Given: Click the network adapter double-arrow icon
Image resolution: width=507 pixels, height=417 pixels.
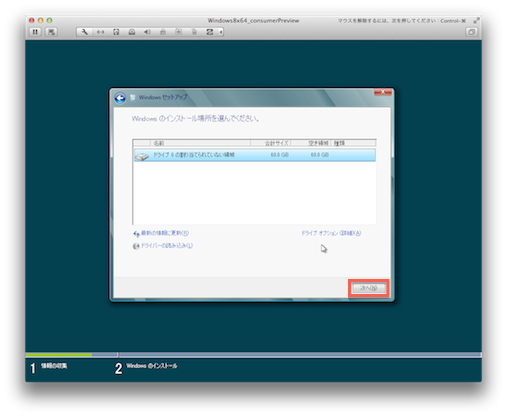Looking at the screenshot, I should point(100,32).
